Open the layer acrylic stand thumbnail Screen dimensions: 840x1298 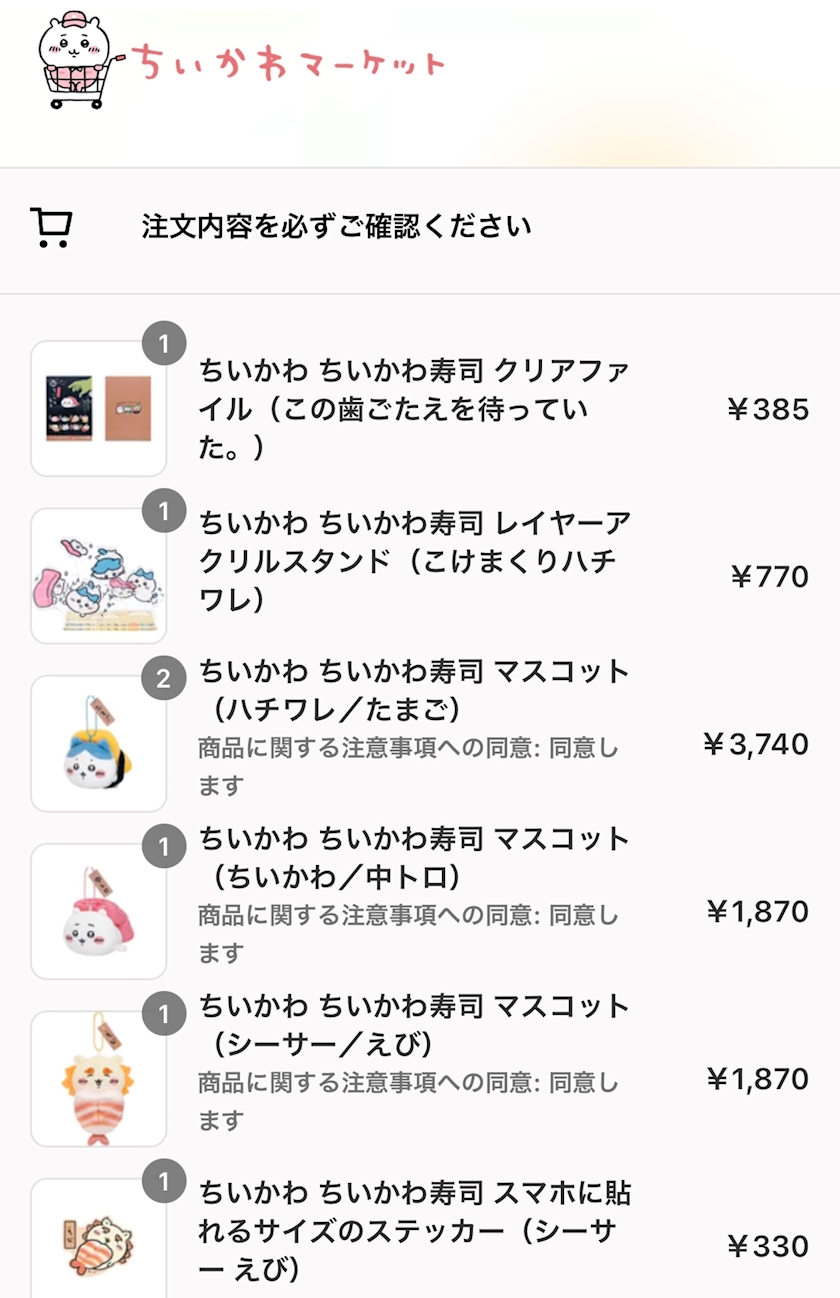[98, 576]
